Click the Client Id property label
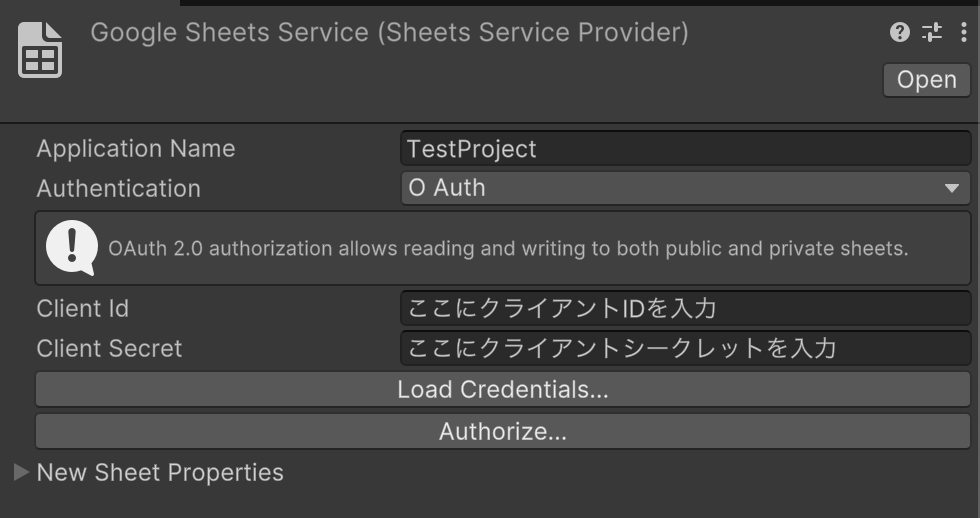 82,308
